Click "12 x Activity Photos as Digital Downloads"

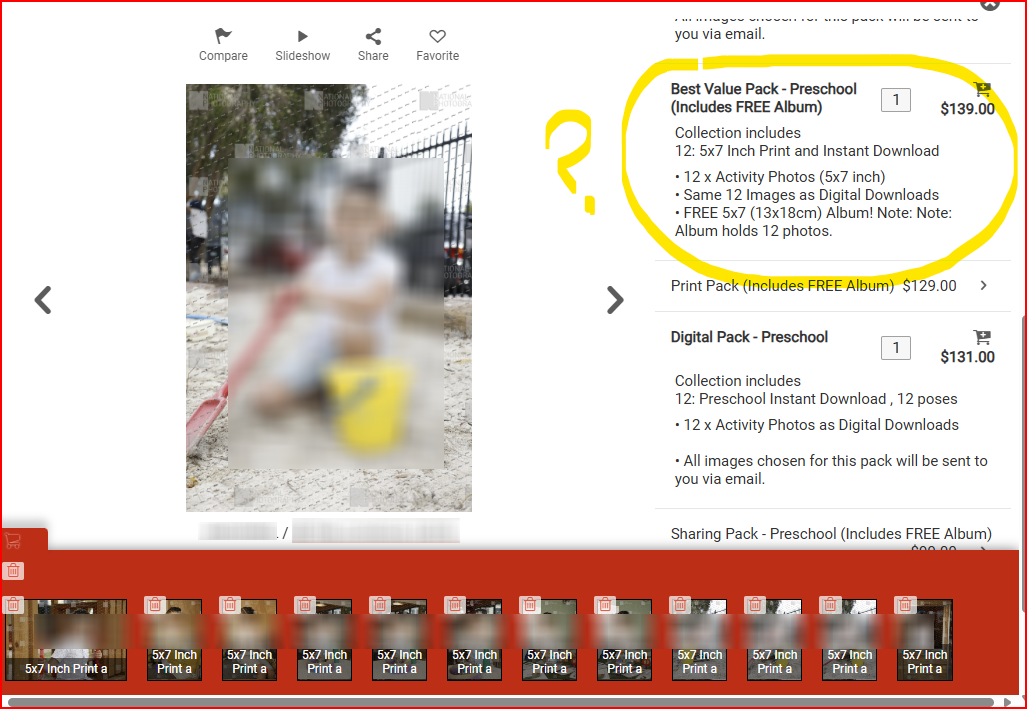click(x=821, y=425)
